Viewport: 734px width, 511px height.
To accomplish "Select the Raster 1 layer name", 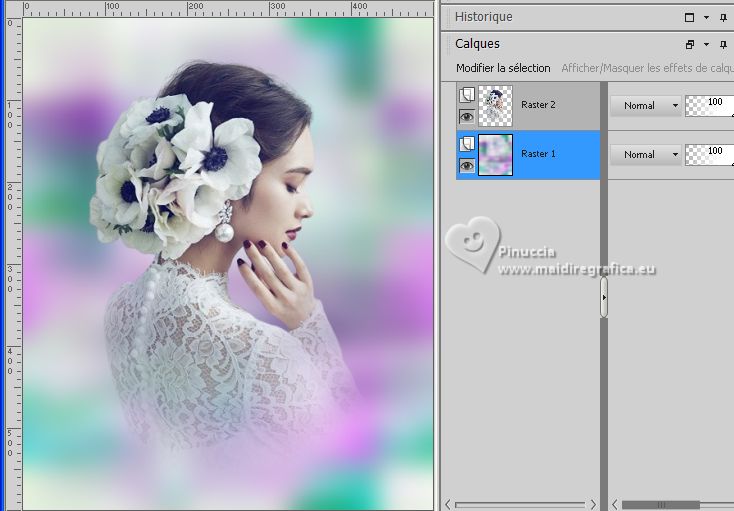I will coord(538,154).
